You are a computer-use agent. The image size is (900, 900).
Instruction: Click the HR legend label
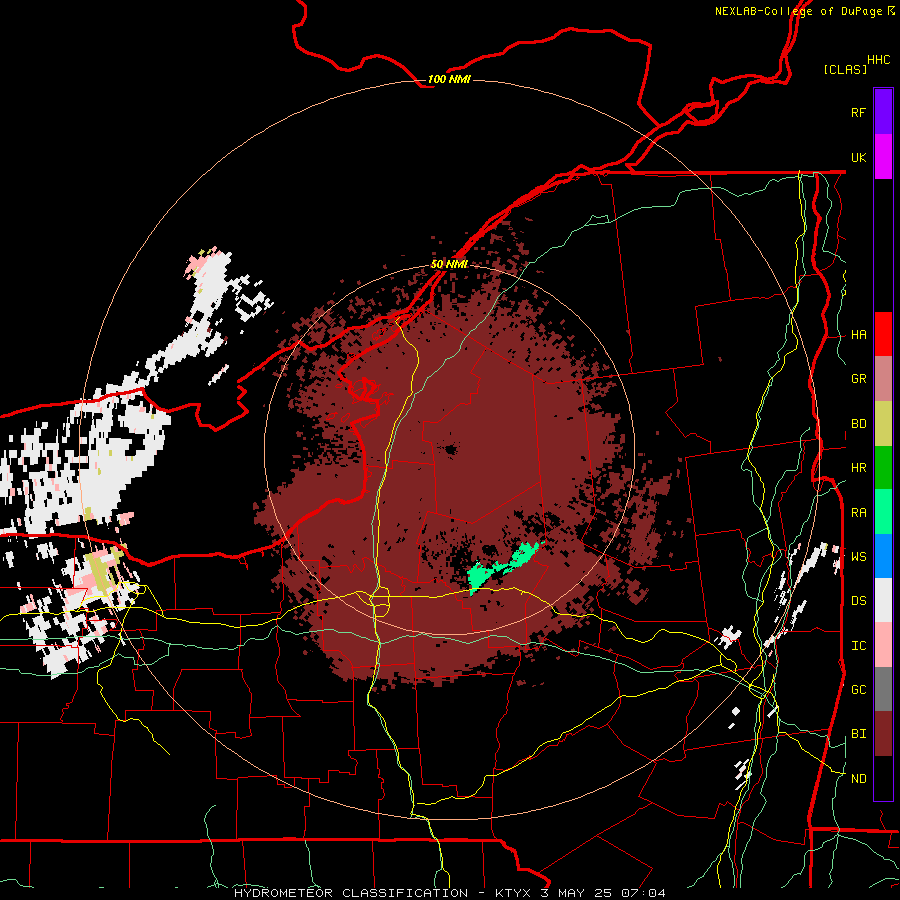point(858,468)
